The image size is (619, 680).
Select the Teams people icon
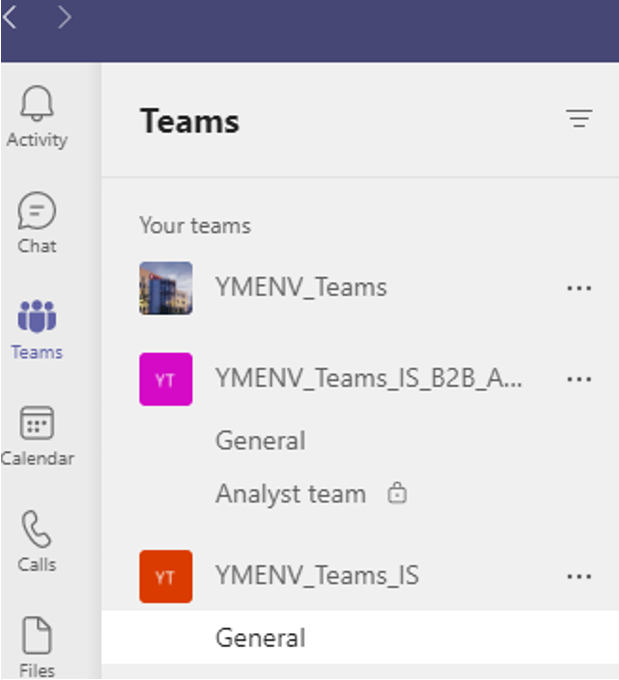(x=37, y=316)
